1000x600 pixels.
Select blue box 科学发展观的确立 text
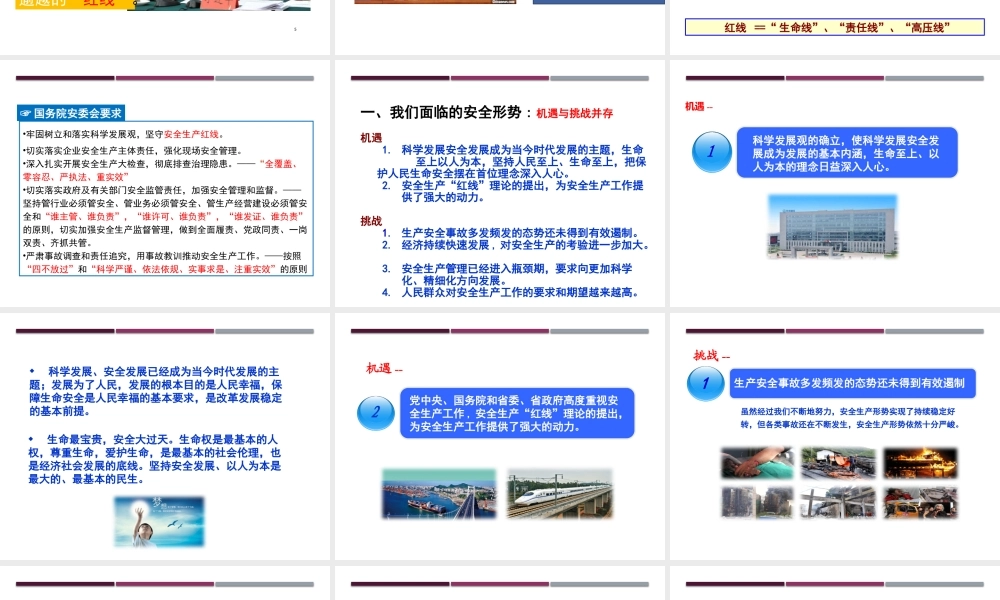pyautogui.click(x=847, y=153)
